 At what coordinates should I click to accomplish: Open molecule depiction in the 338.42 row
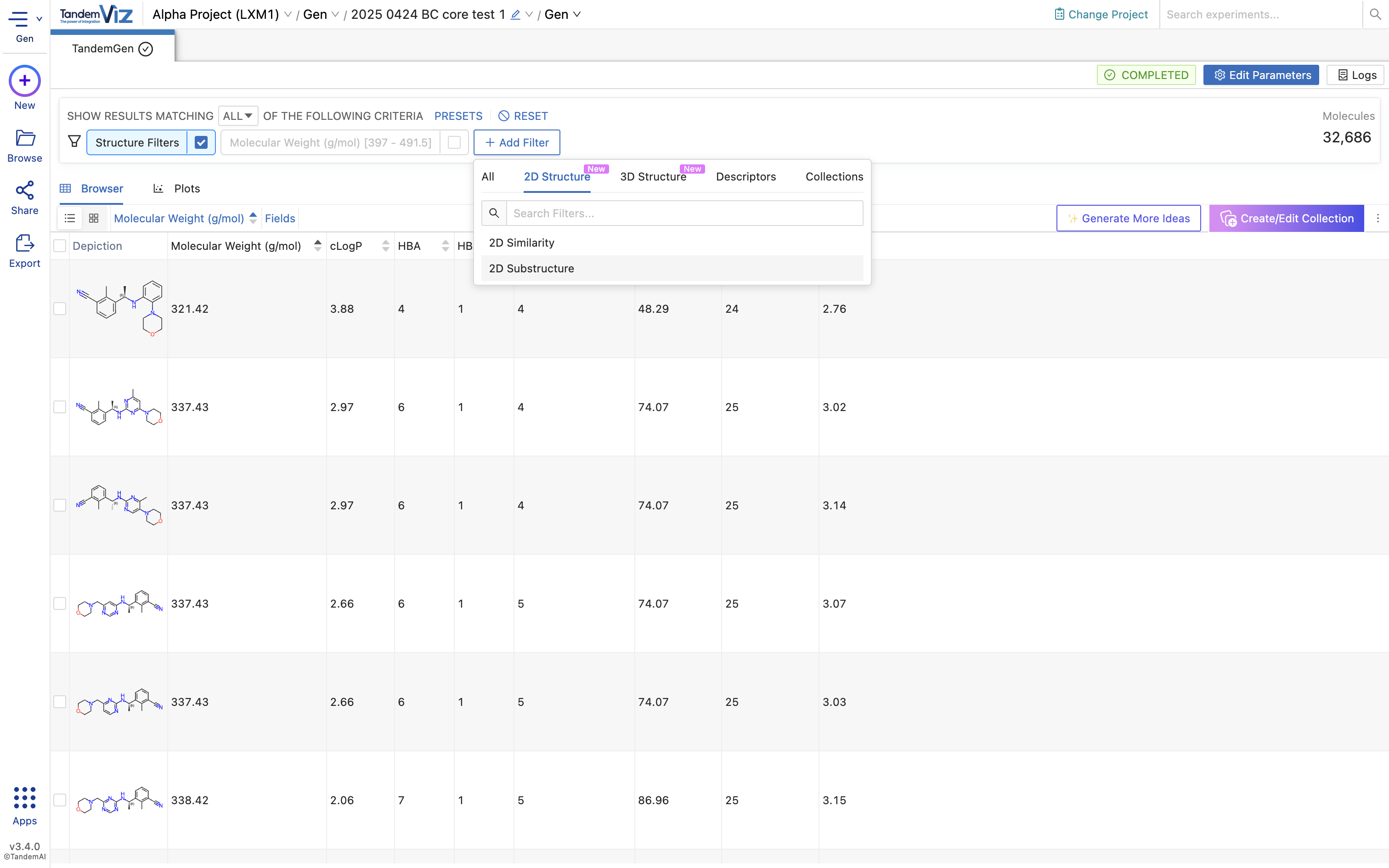pos(119,800)
